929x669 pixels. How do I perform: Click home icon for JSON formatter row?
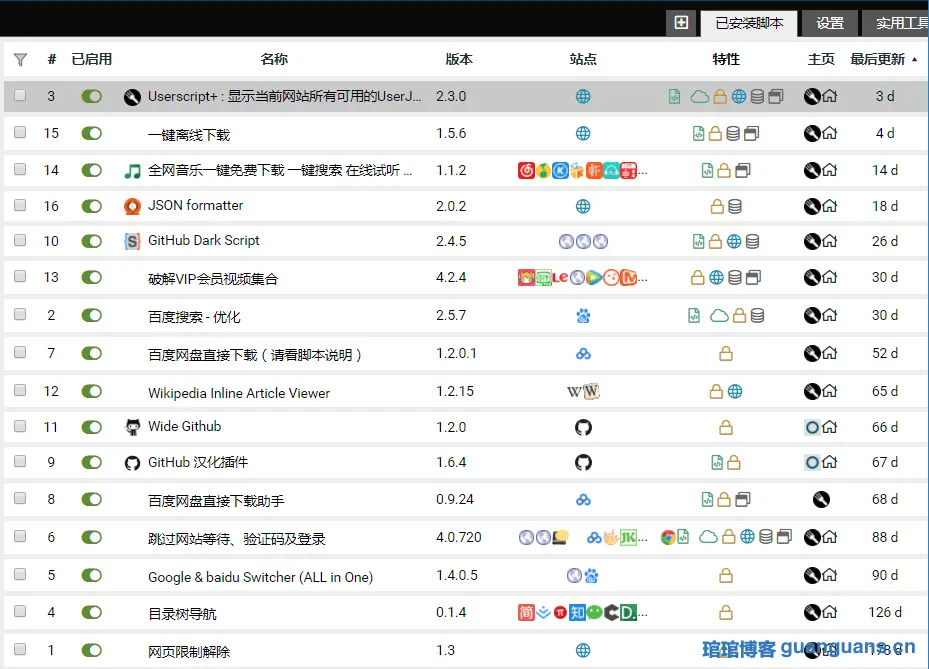tap(829, 206)
